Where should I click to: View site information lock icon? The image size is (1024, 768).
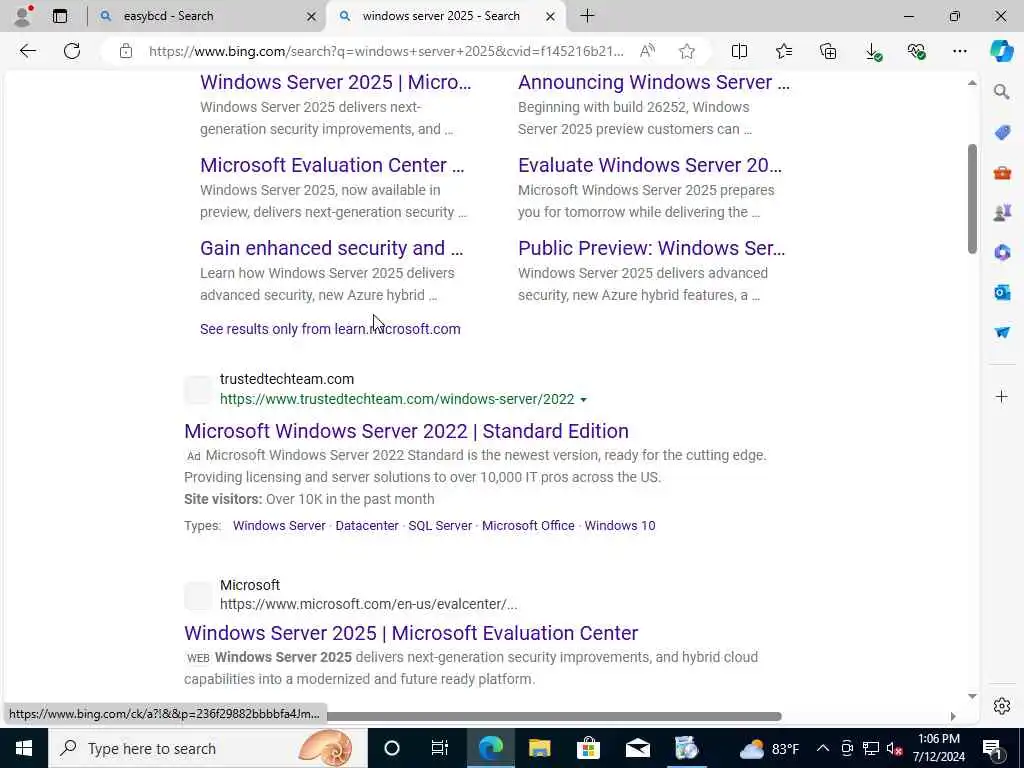tap(126, 51)
